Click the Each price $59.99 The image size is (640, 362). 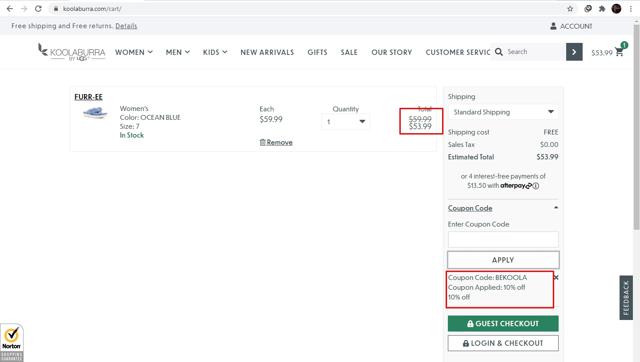tap(271, 119)
